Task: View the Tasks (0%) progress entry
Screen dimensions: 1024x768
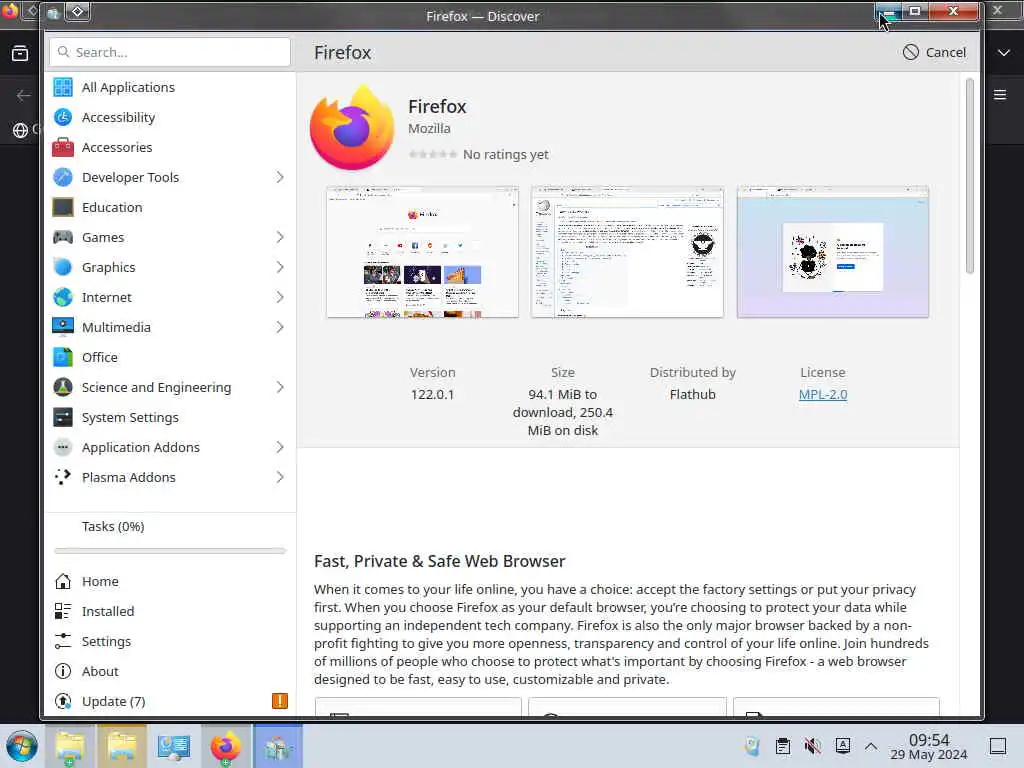Action: pos(170,526)
